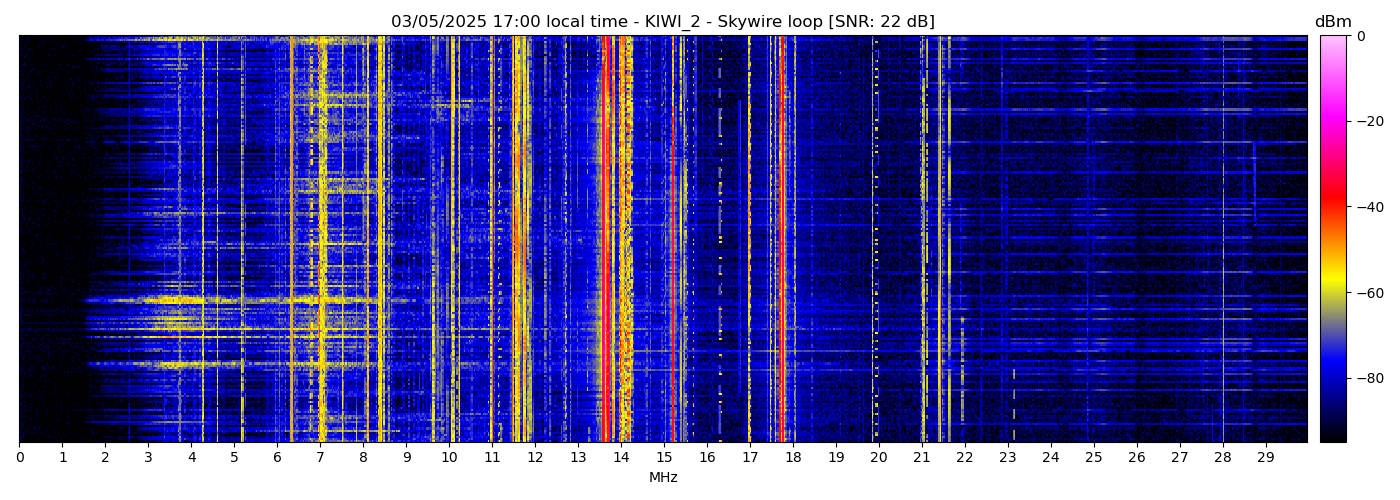Click the −60 colorbar tick label
The height and width of the screenshot is (500, 1400).
tap(1369, 293)
